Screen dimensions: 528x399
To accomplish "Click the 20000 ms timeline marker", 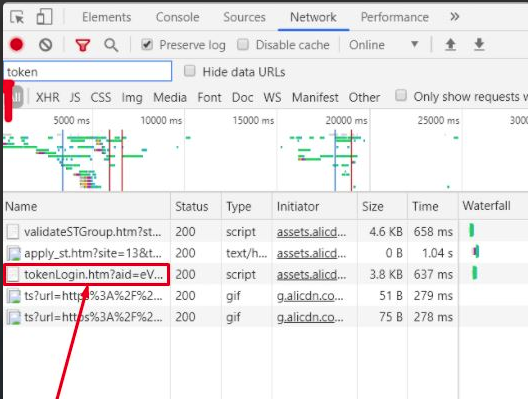I will (x=346, y=121).
